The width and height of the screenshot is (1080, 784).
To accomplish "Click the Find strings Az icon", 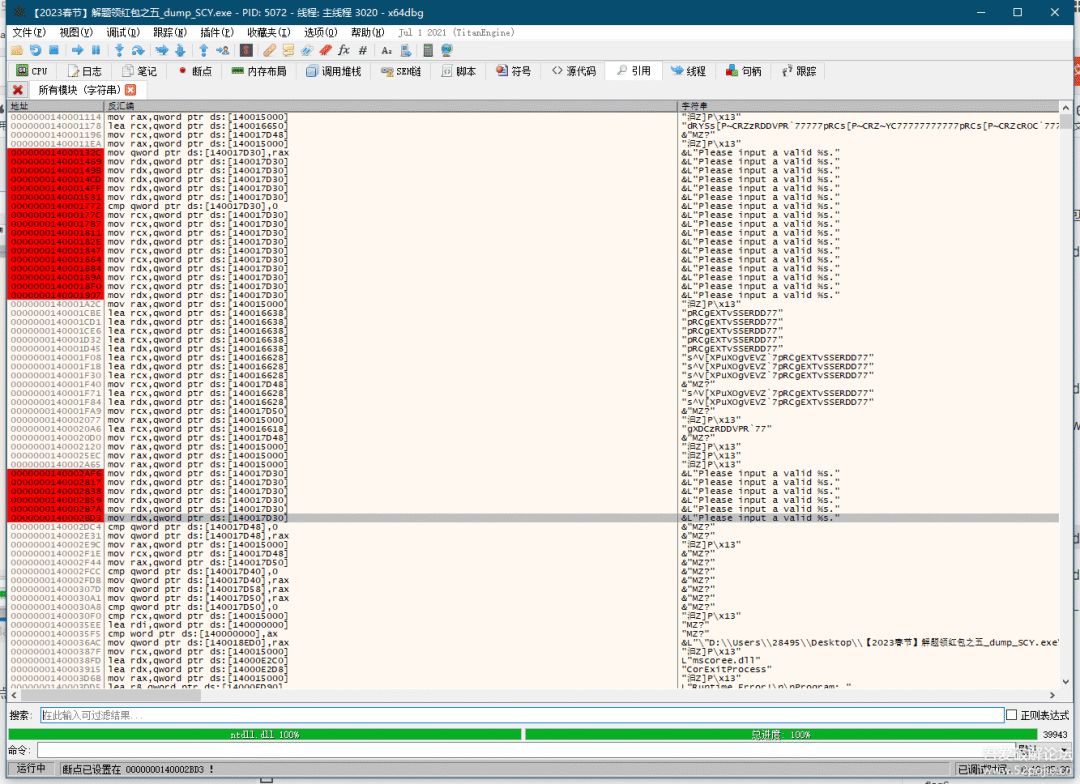I will coord(386,50).
